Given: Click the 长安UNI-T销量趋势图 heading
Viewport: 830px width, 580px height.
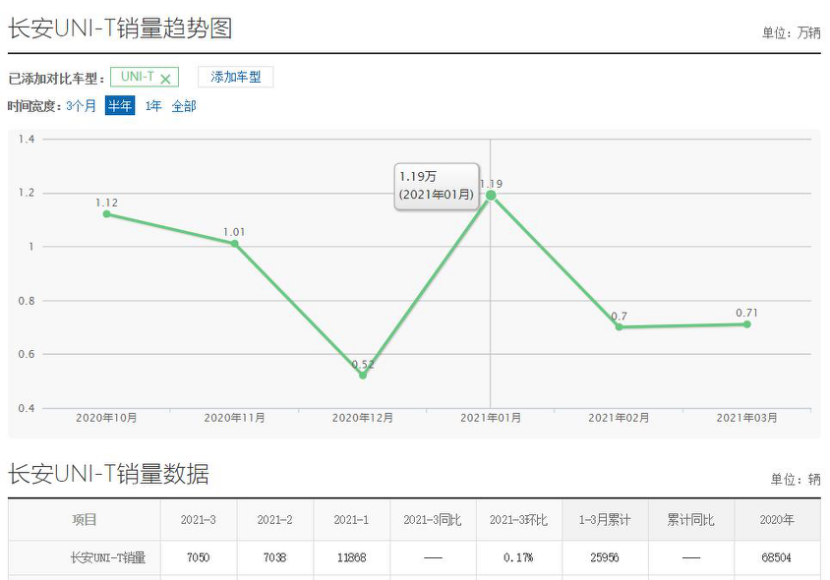Looking at the screenshot, I should click(120, 28).
